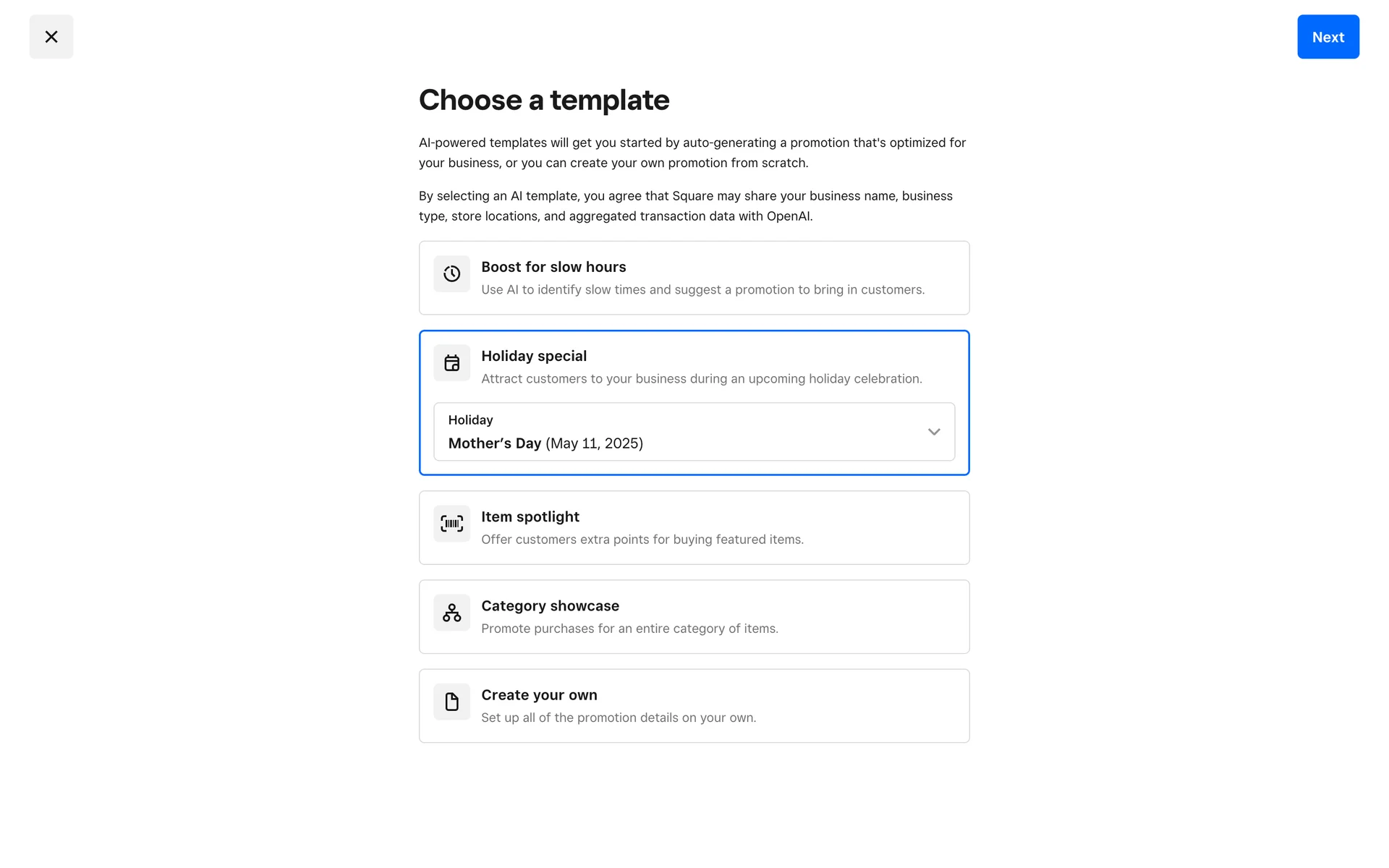Click the Category showcase hierarchy icon

click(451, 613)
